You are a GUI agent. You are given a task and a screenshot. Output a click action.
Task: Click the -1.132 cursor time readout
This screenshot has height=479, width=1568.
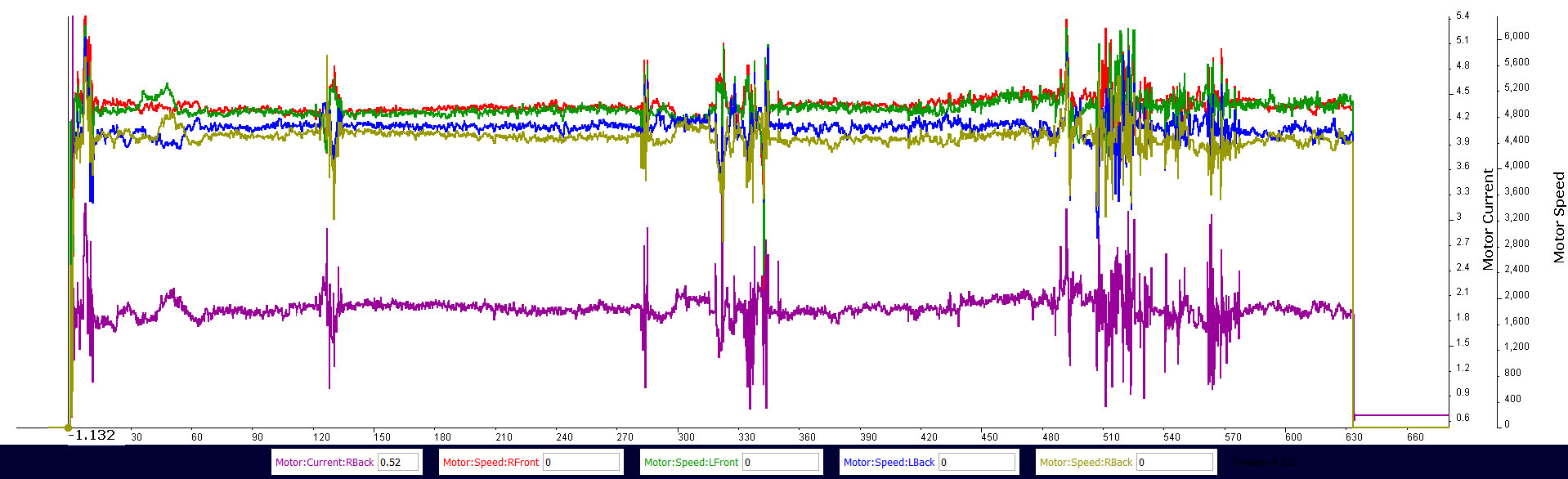[92, 436]
